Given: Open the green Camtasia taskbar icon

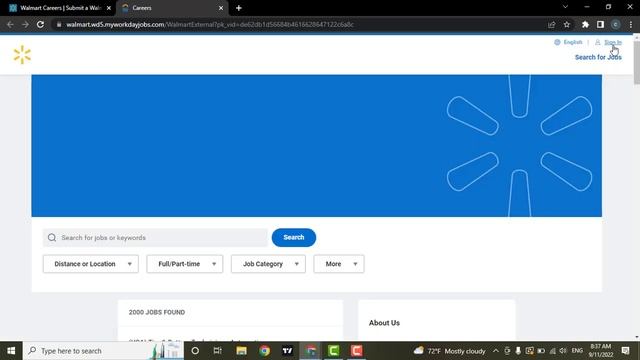Looking at the screenshot, I should tap(333, 351).
